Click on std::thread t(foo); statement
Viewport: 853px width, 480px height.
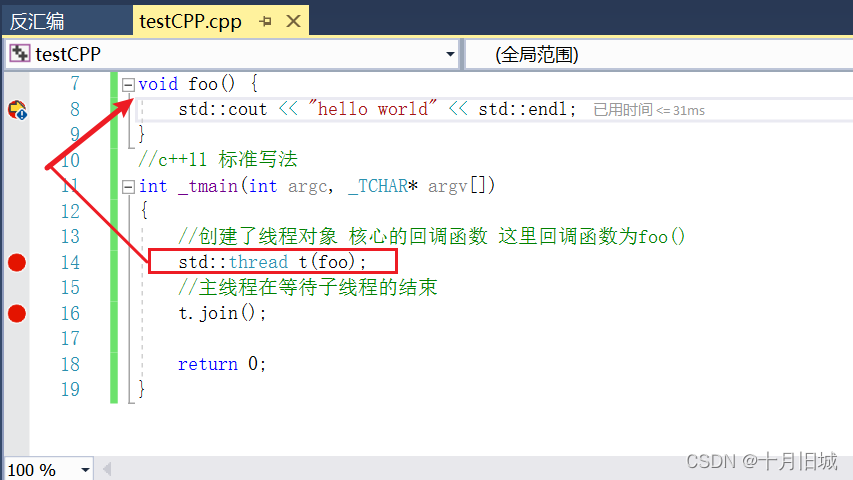272,262
